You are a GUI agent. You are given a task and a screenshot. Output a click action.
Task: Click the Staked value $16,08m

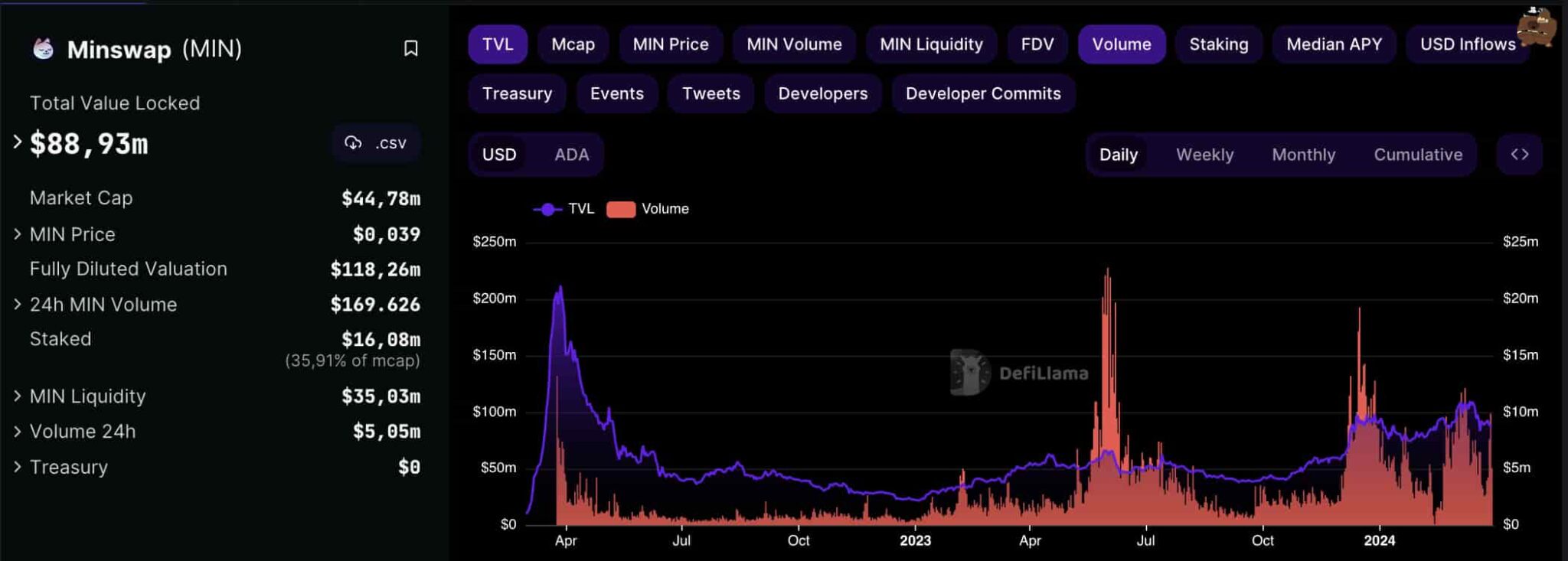point(381,339)
